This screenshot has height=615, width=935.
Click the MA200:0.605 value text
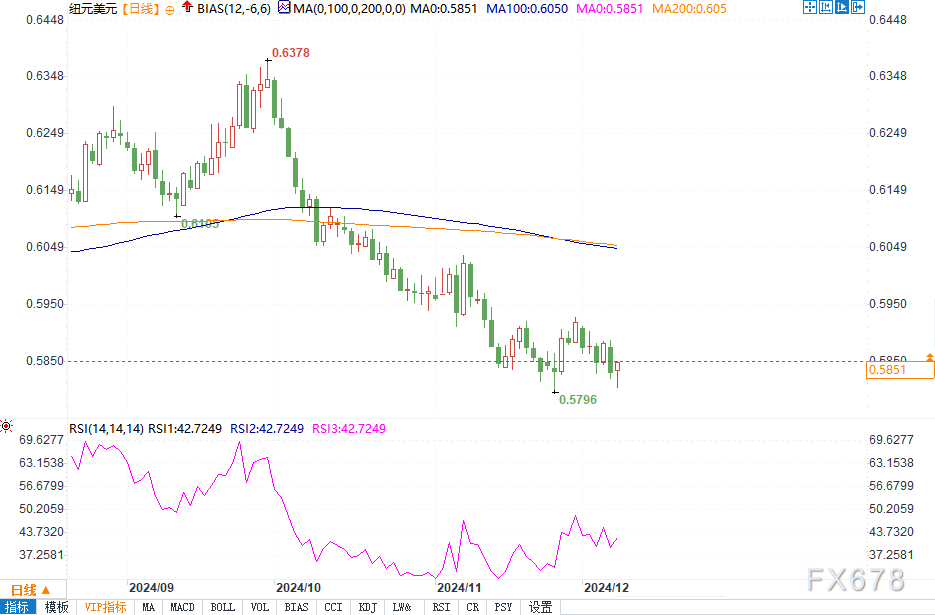pyautogui.click(x=689, y=9)
